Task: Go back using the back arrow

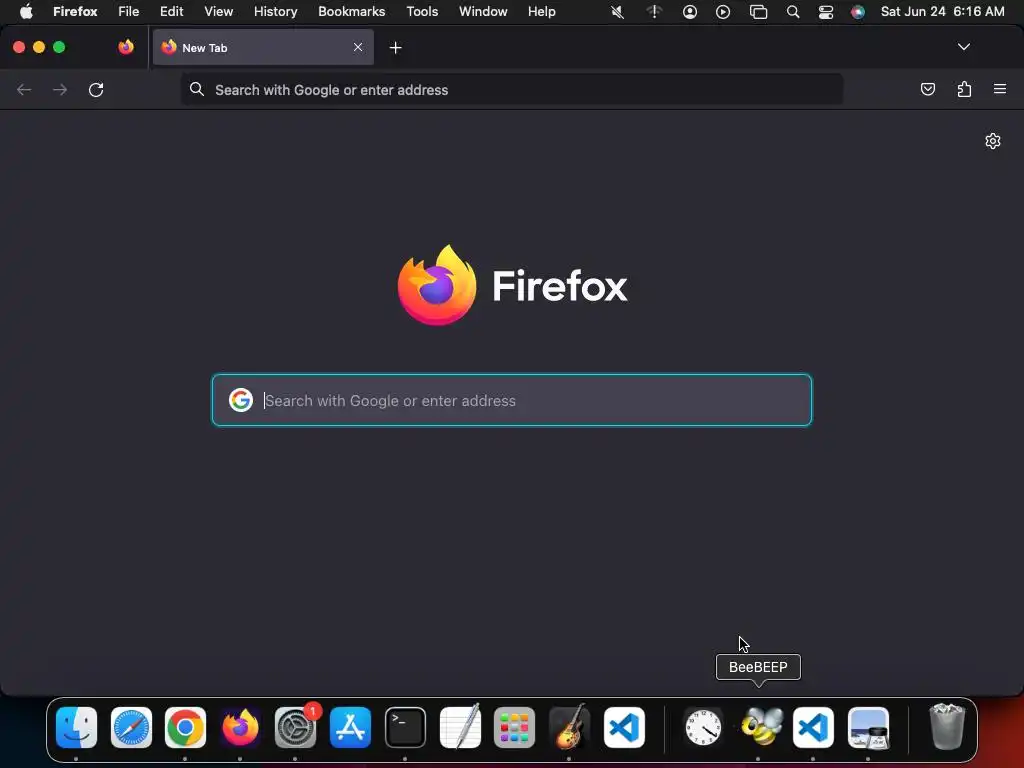Action: (x=24, y=89)
